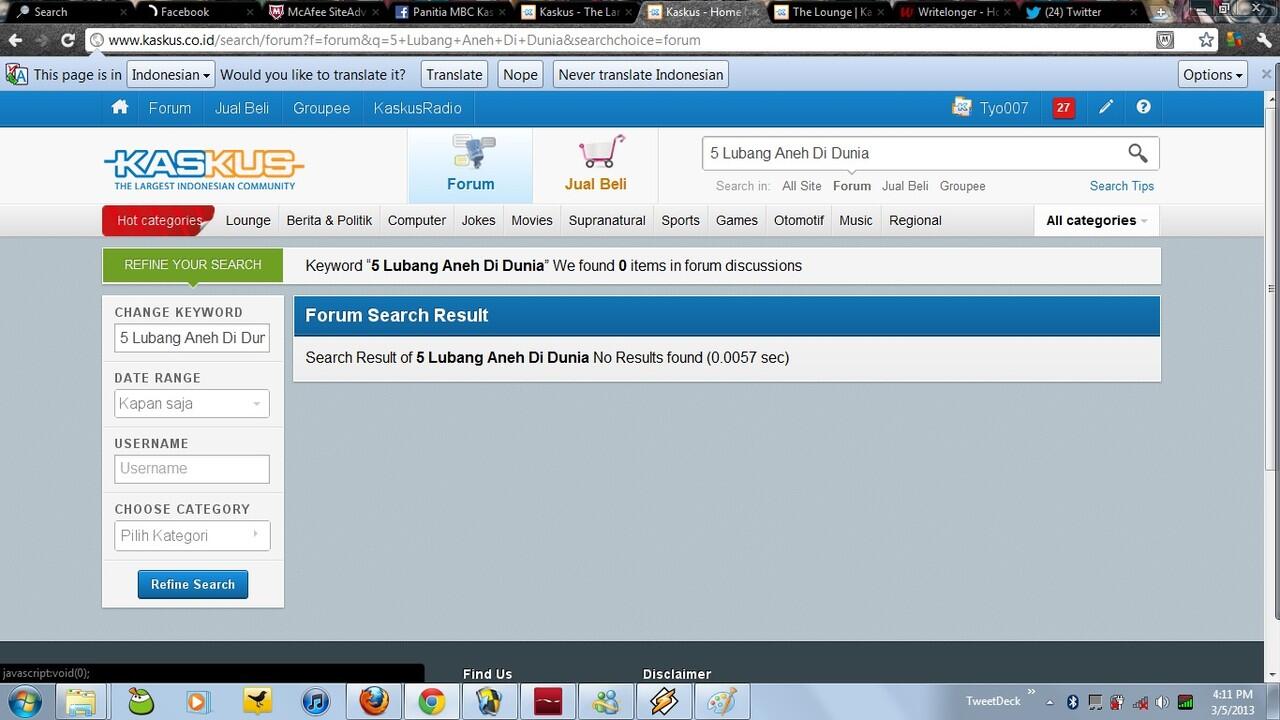The width and height of the screenshot is (1280, 720).
Task: Click the Hot categories button
Action: click(x=158, y=220)
